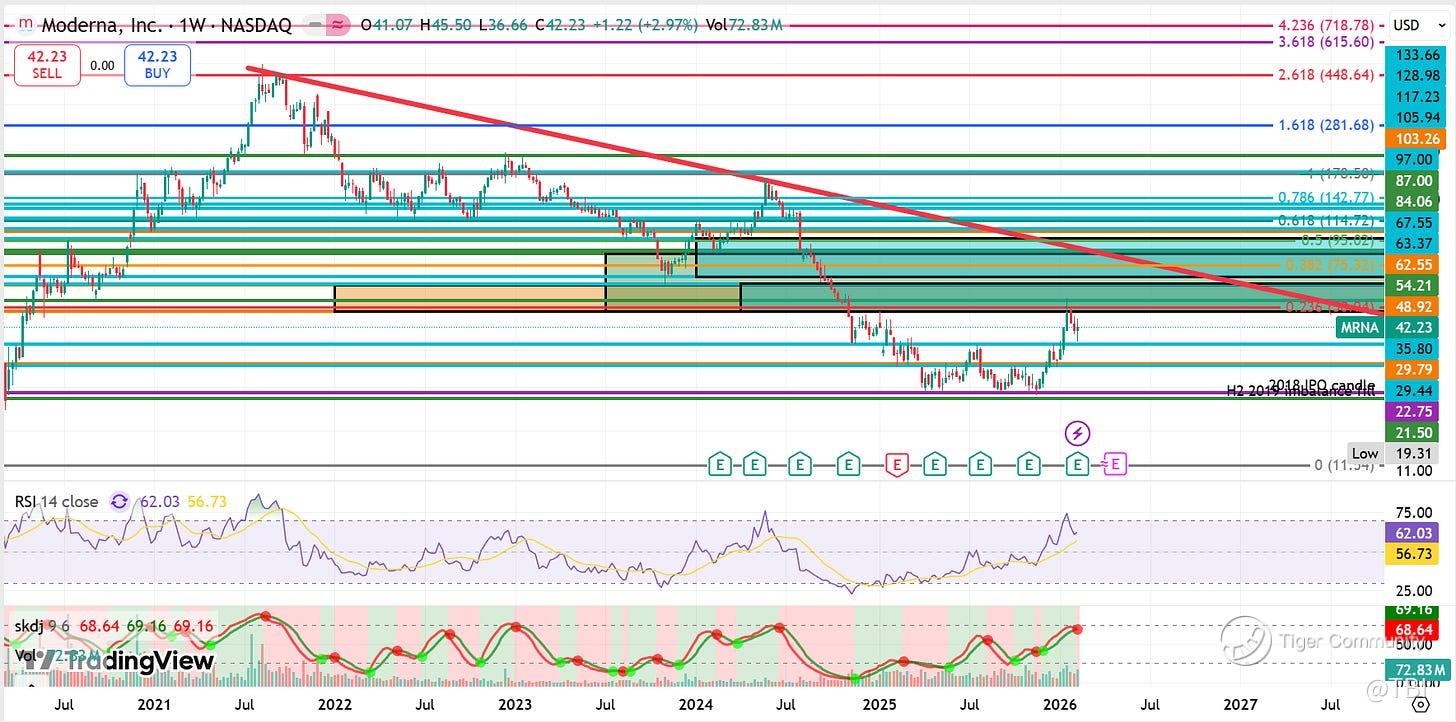
Task: Click the 0.786 (142.77) Fibonacci level label
Action: tap(1327, 198)
